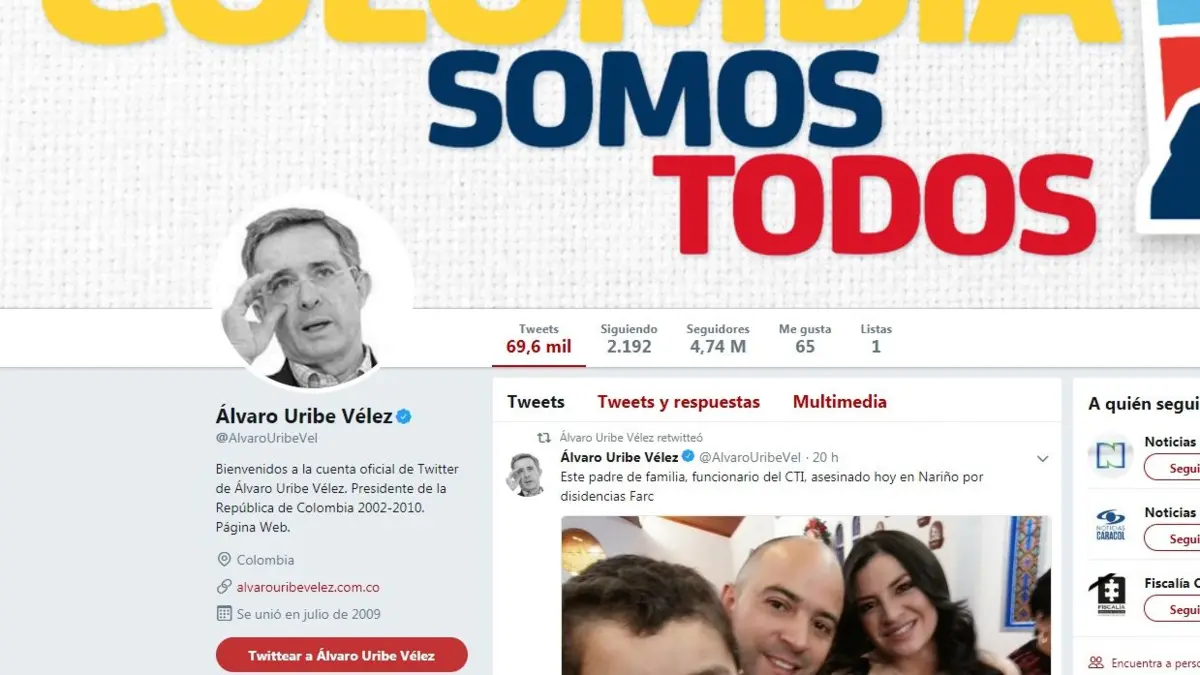Select the Tweets timeline tab

536,402
